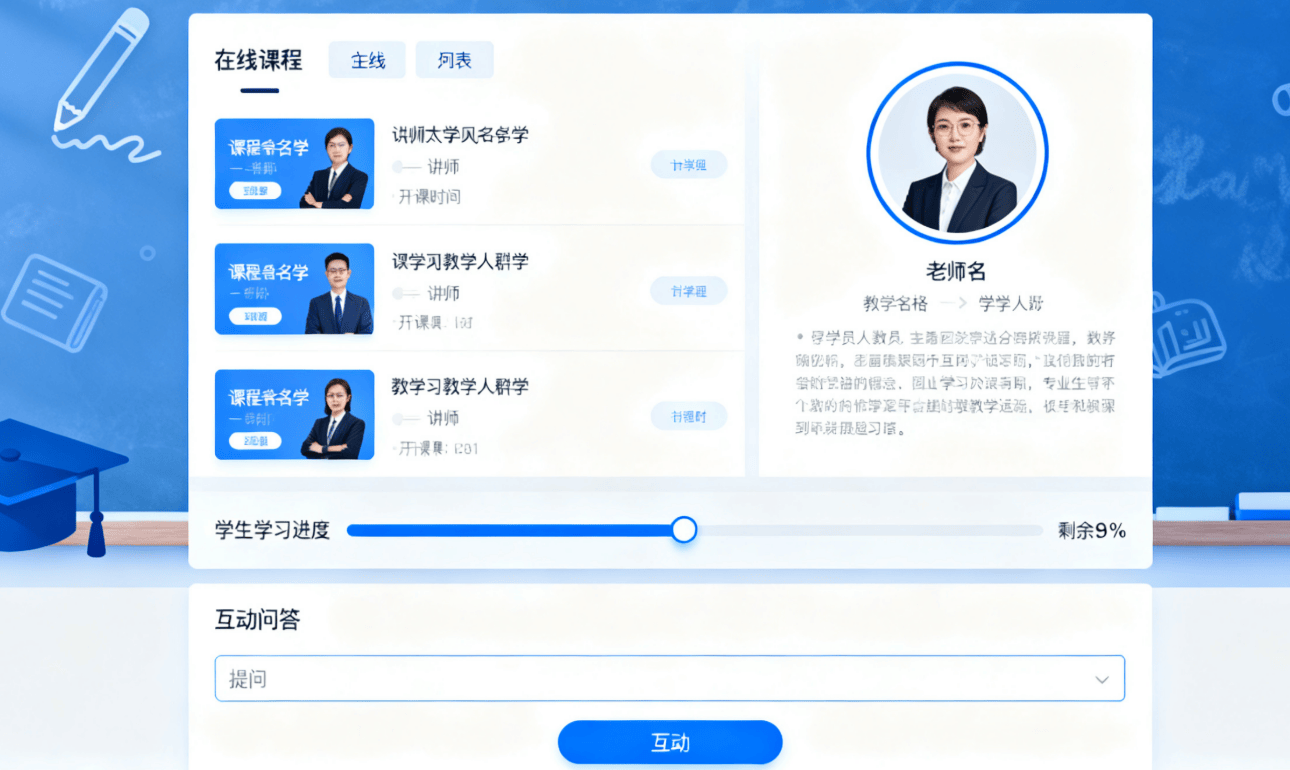Click the 学生学习进度 slider handle
The height and width of the screenshot is (770, 1290).
(x=684, y=530)
